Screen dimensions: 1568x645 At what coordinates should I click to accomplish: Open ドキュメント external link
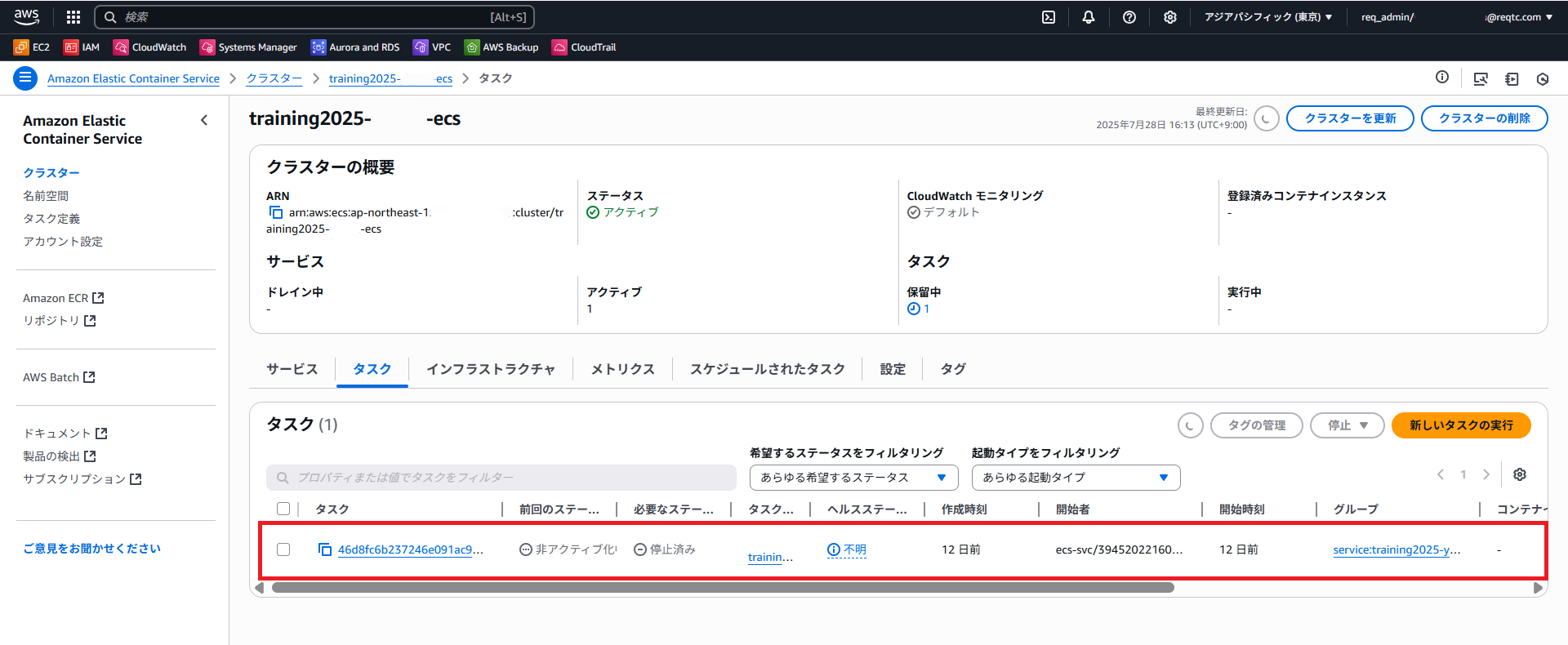coord(65,434)
